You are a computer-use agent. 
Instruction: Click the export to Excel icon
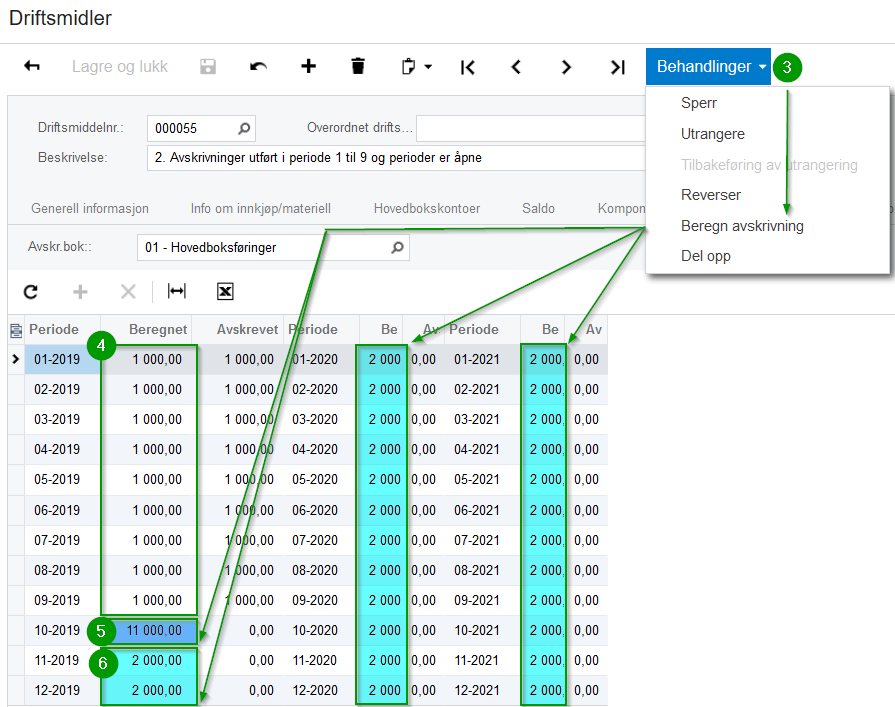pos(225,292)
